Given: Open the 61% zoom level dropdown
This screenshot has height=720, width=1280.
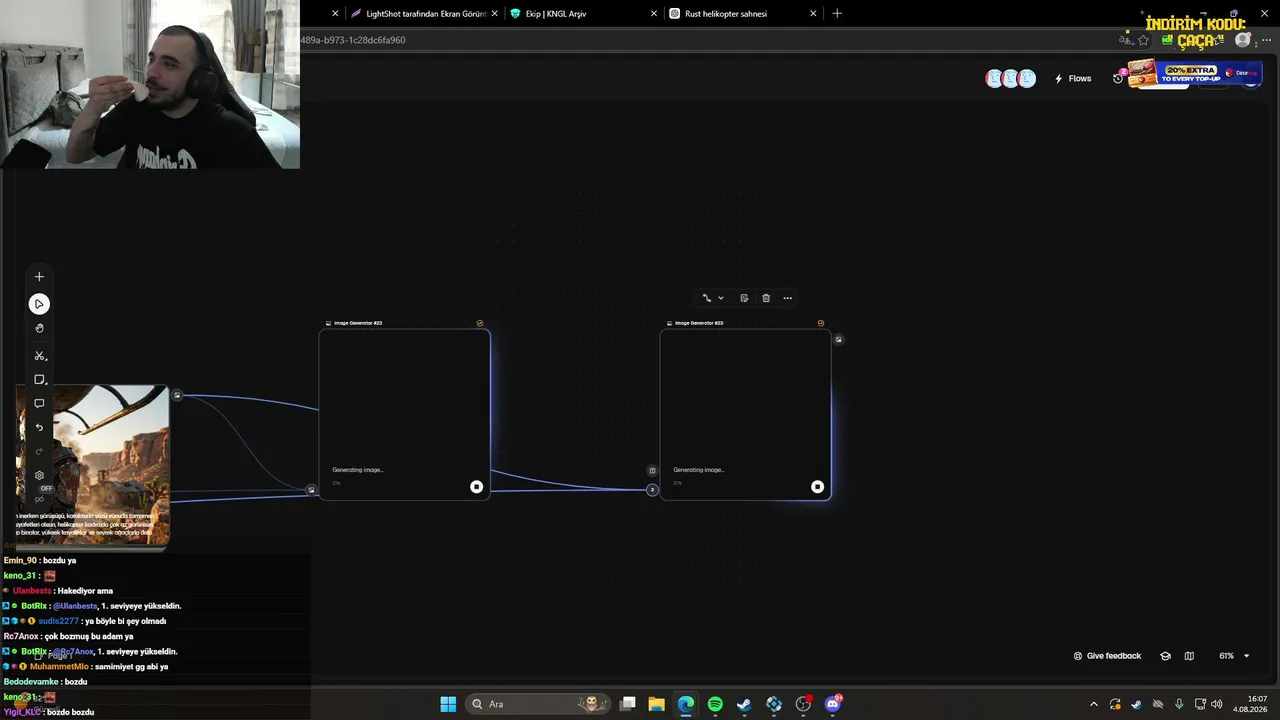Looking at the screenshot, I should point(1234,656).
